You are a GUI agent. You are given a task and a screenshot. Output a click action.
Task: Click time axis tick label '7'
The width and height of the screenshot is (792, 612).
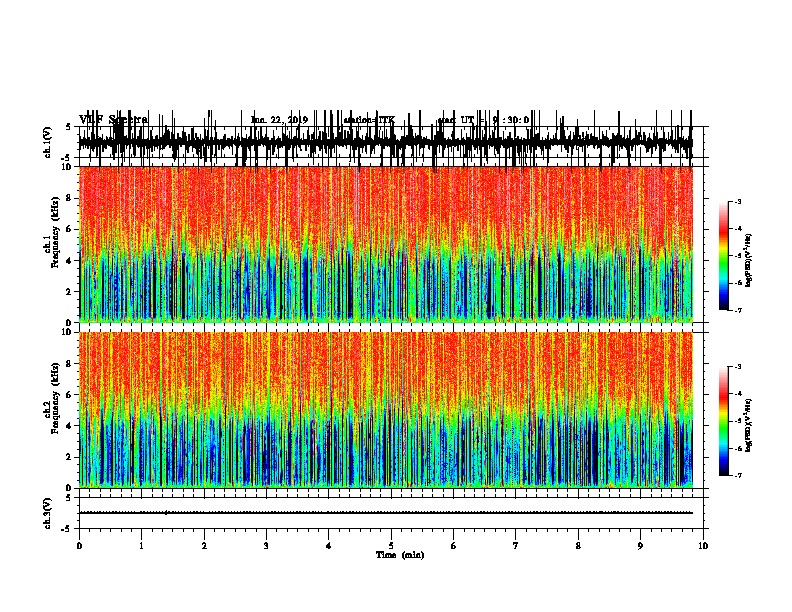[x=516, y=546]
